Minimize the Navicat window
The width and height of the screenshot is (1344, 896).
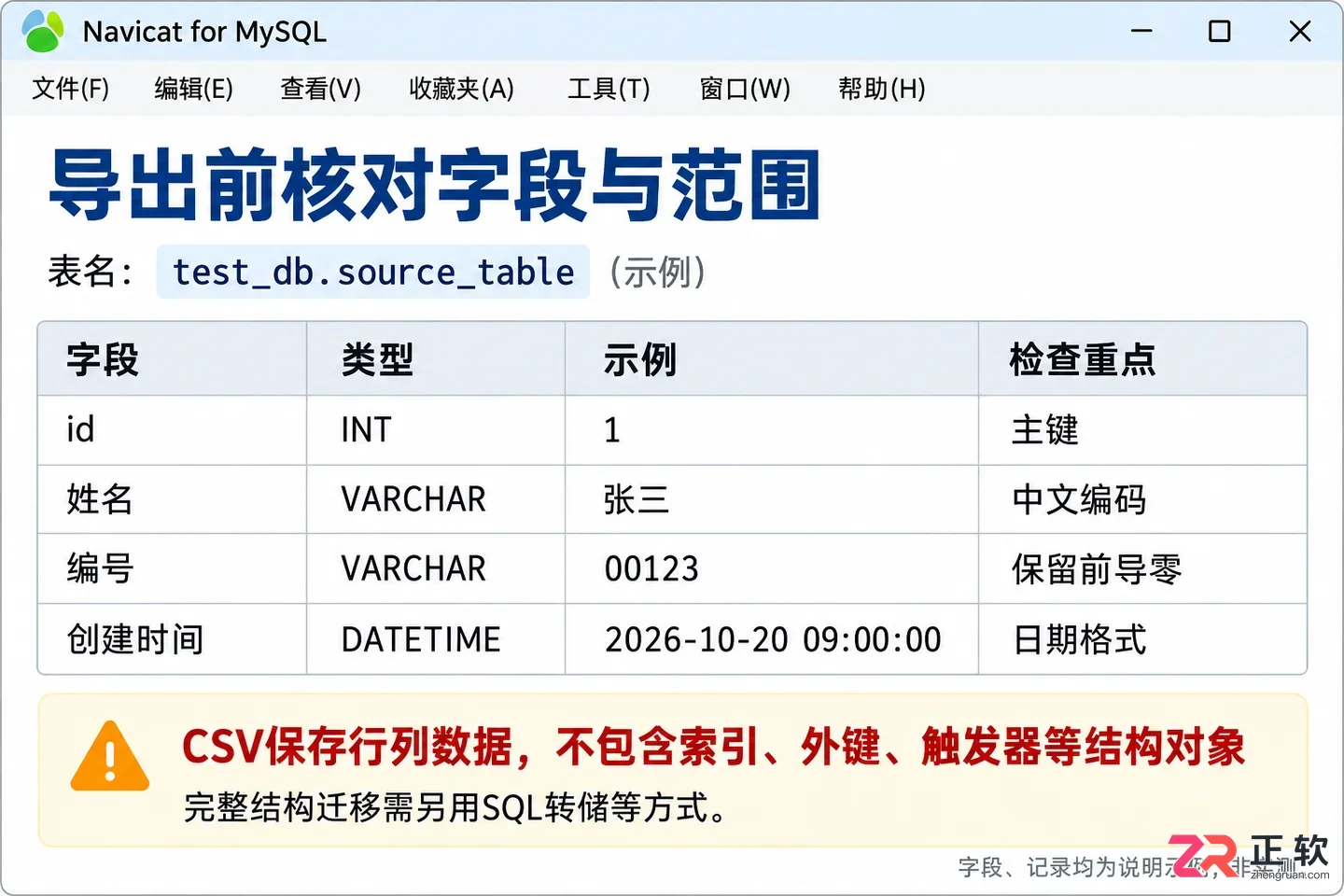pos(1141,31)
